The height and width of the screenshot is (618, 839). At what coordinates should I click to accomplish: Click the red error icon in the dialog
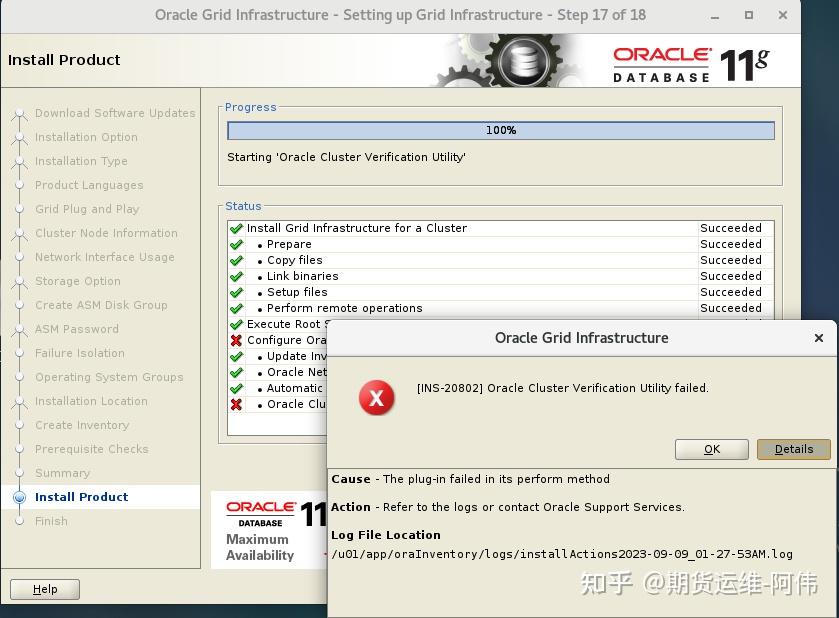[x=376, y=397]
